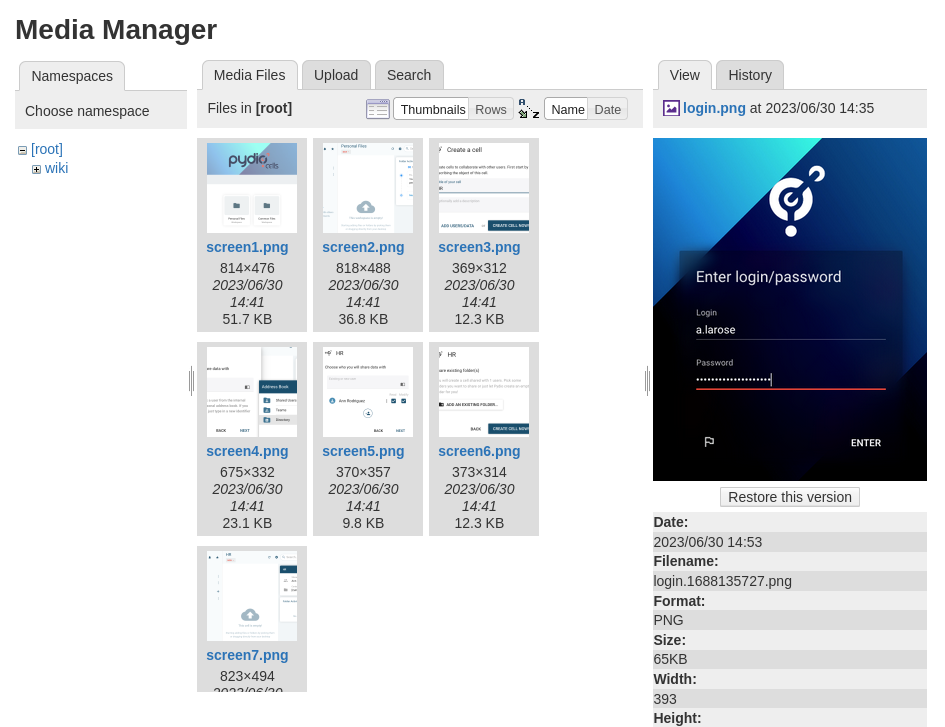Click the left panel resize handle
Screen dimensions: 945x727
[192, 381]
